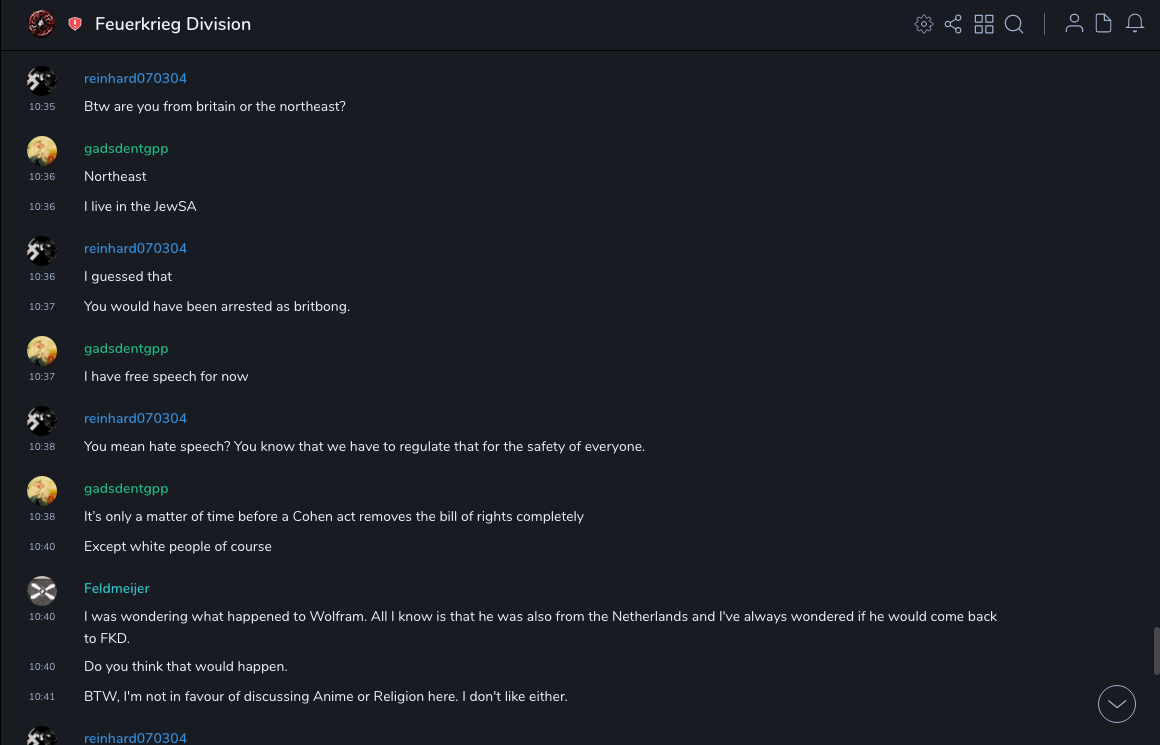
Task: Click the scroll-to-bottom chevron button
Action: coord(1117,704)
